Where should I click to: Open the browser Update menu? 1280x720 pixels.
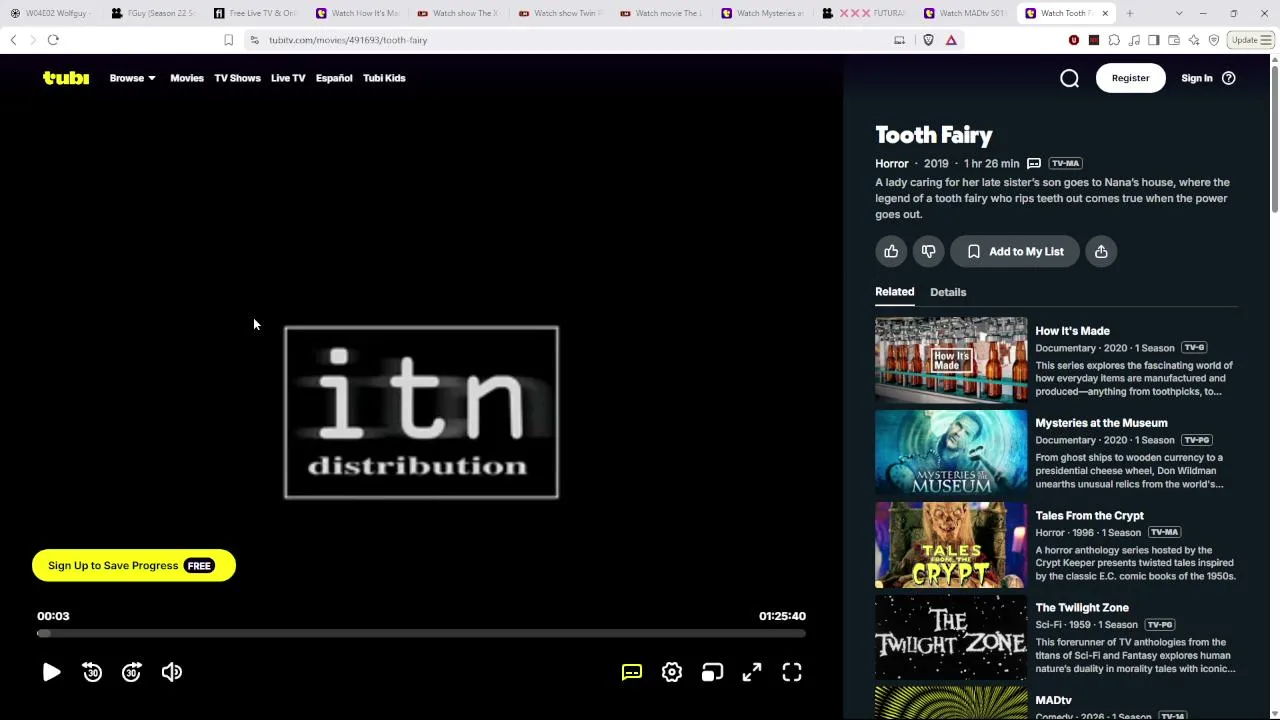pos(1251,40)
